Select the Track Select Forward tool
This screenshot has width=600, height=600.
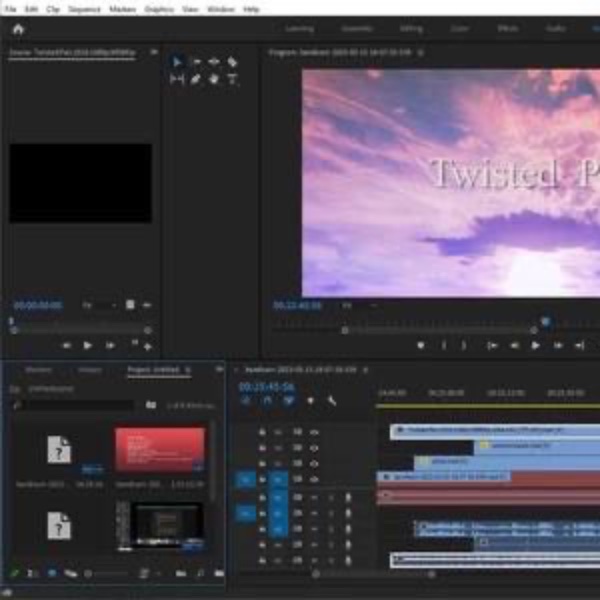click(196, 62)
